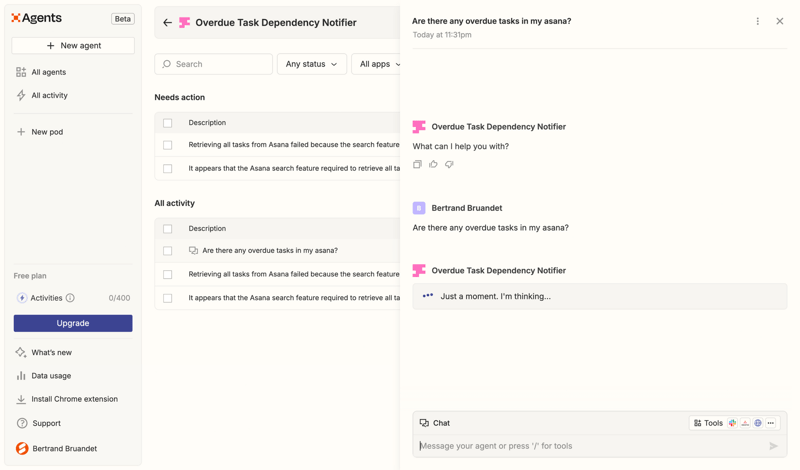
Task: Click the download icon for Chrome extension
Action: click(x=21, y=399)
